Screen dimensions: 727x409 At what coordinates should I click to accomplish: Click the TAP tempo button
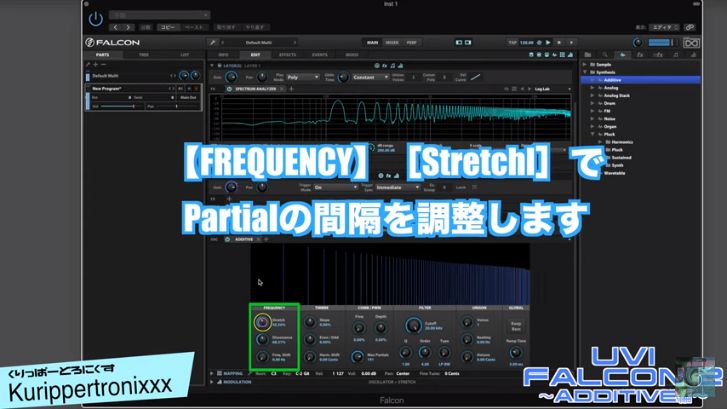click(512, 43)
